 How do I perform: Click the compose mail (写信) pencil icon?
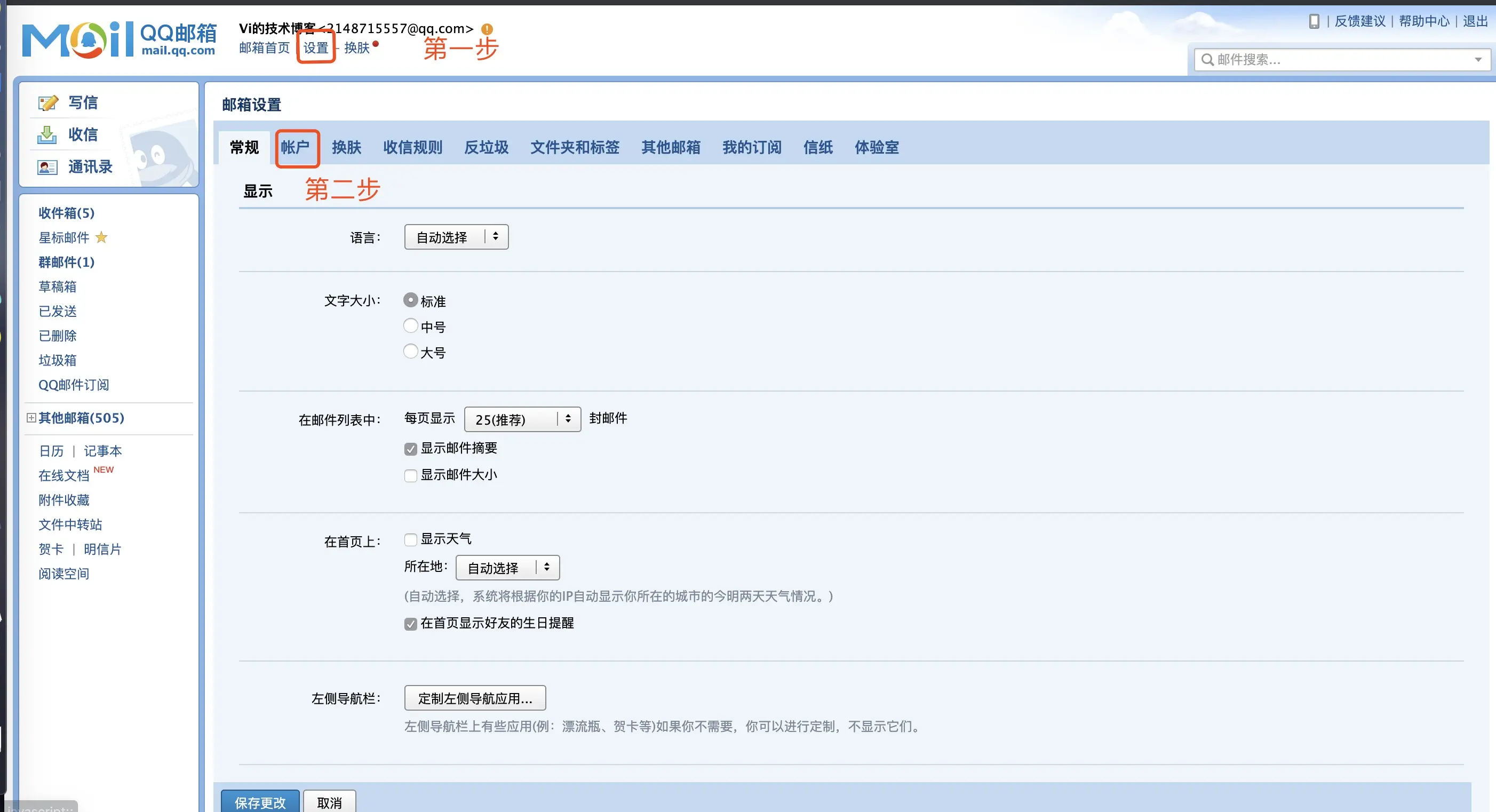click(47, 103)
